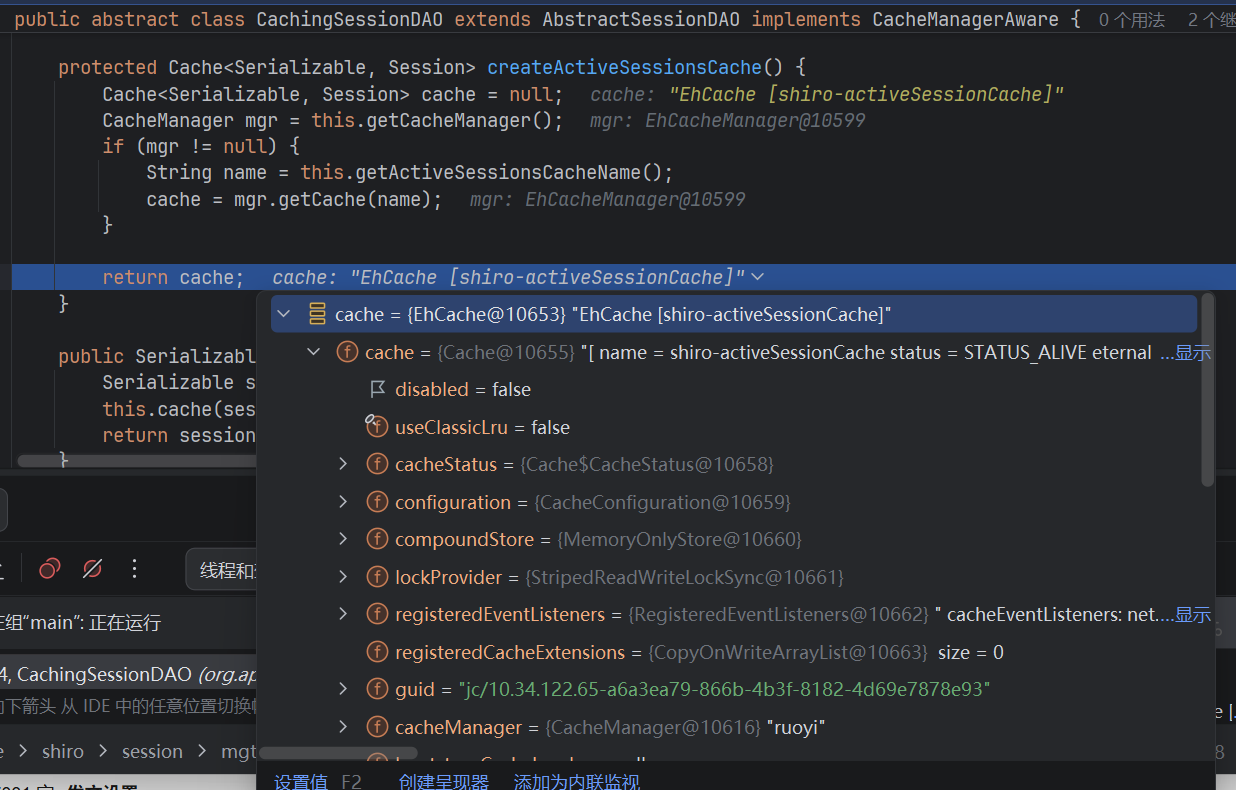Expand the lockProvider field node

point(343,577)
